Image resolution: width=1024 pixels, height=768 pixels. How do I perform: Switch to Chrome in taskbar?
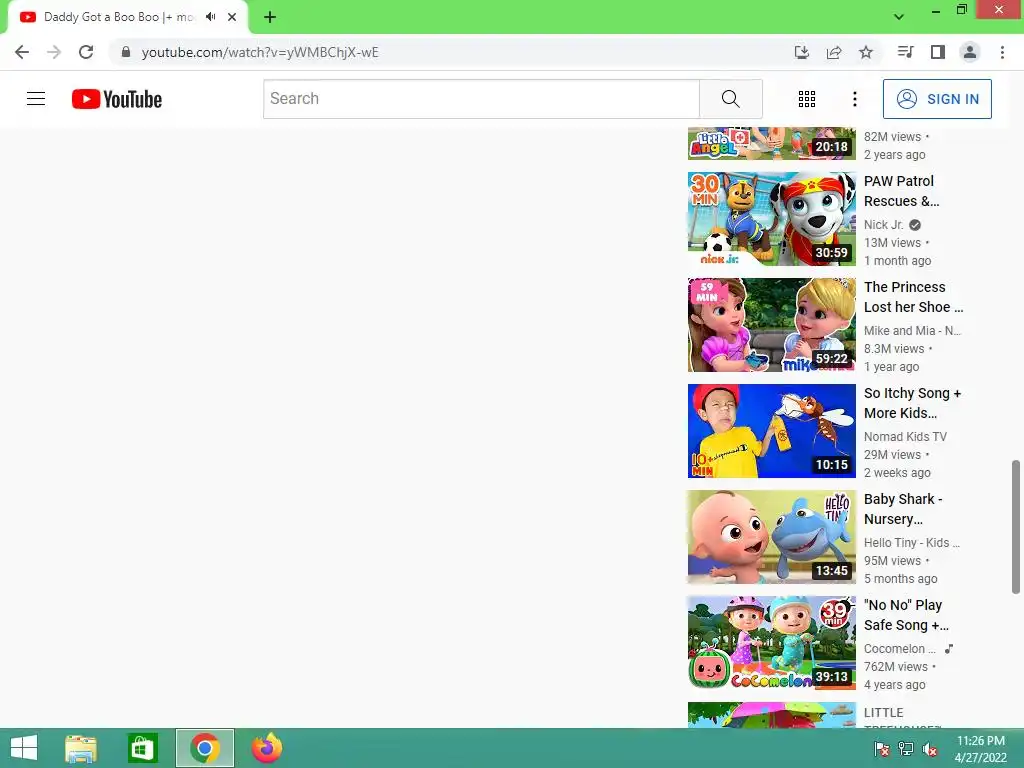coord(204,748)
